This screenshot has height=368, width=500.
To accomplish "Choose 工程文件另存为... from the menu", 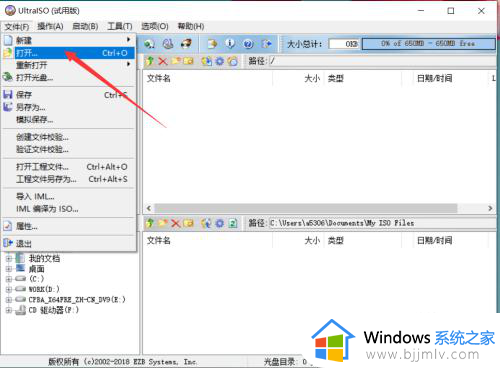I will point(69,179).
